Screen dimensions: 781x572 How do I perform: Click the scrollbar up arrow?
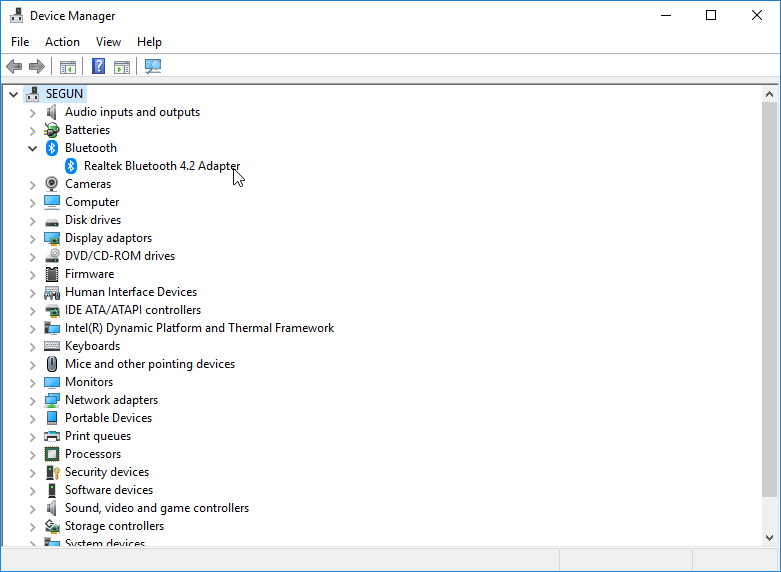[x=769, y=94]
